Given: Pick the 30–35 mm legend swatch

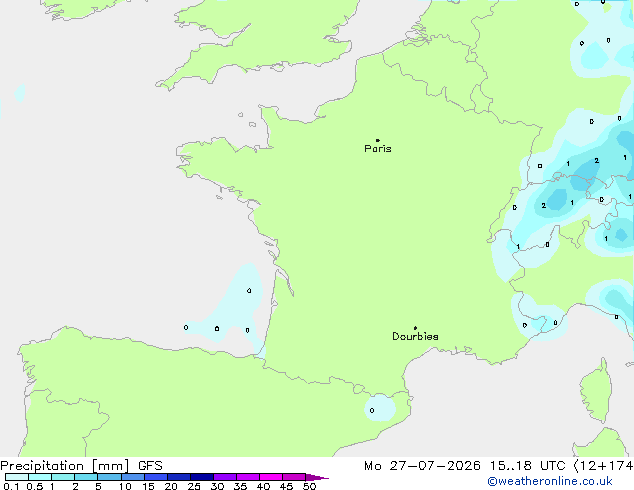Looking at the screenshot, I should pyautogui.click(x=225, y=477).
